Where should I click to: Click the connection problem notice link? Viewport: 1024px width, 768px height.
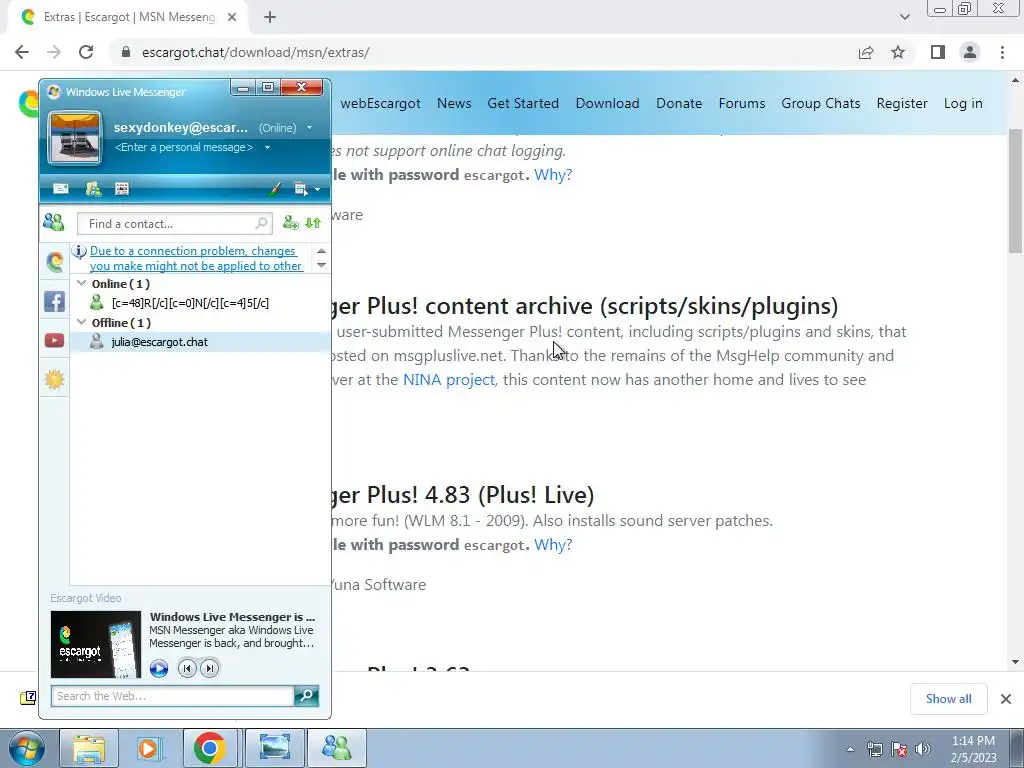pos(196,259)
